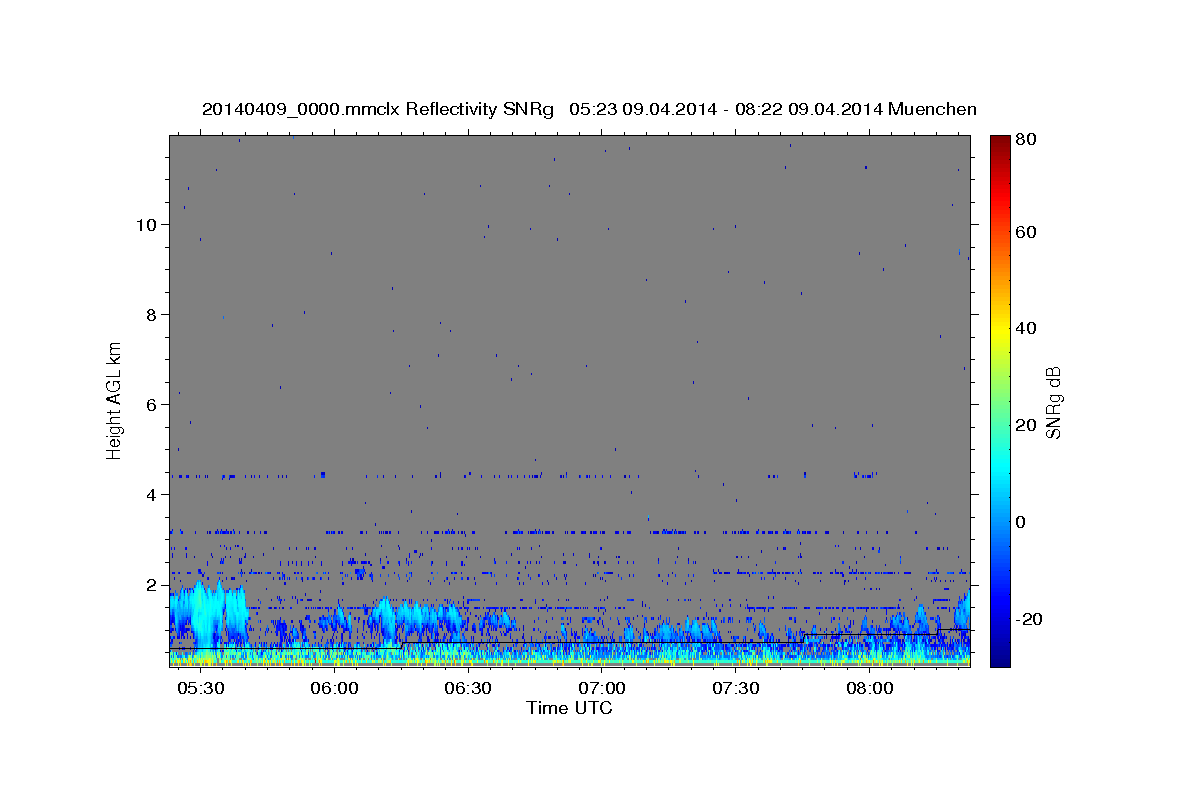Click the 'Time UTC' x-axis label

tap(569, 708)
